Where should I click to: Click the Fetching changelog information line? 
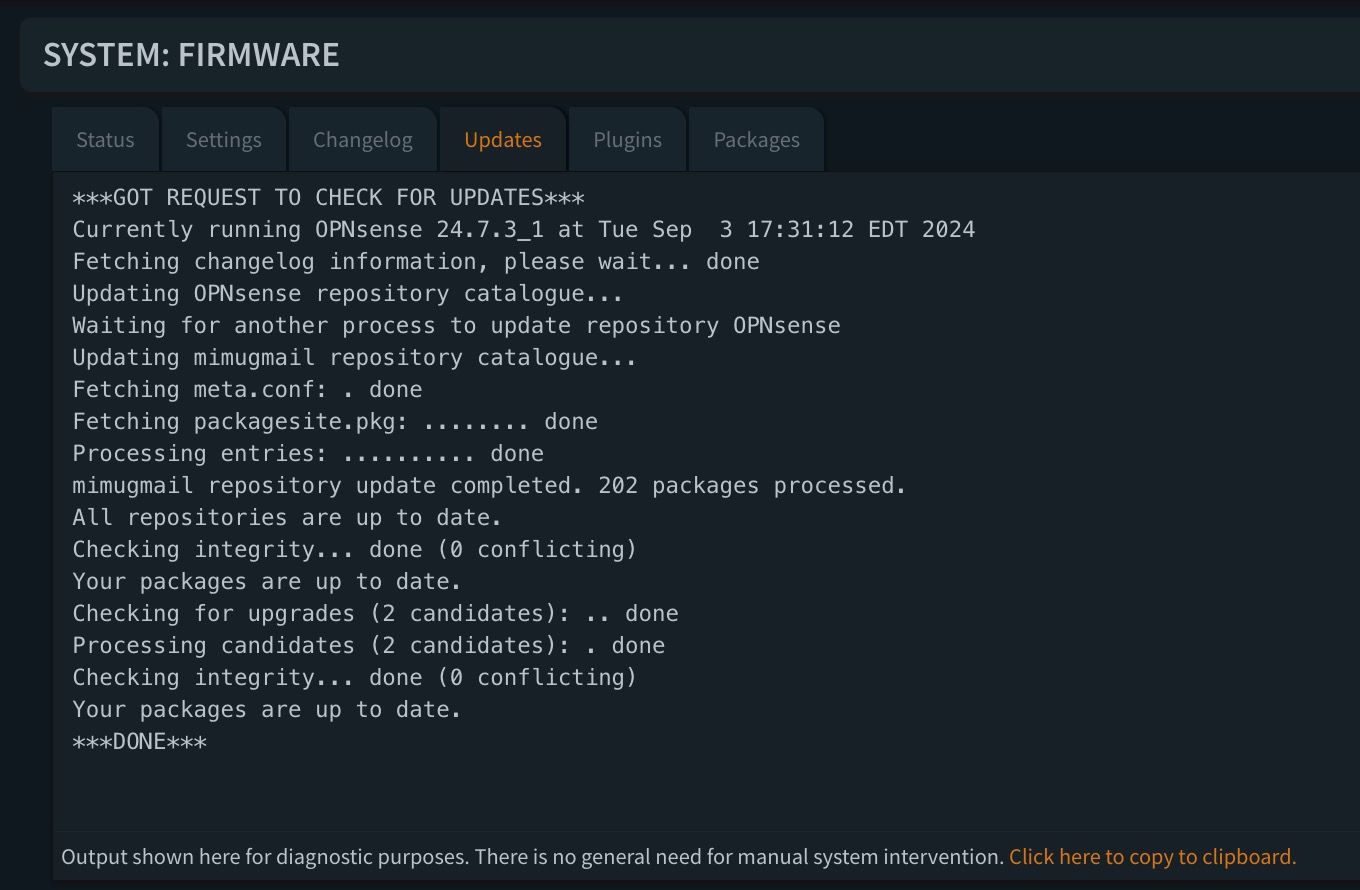click(x=416, y=262)
